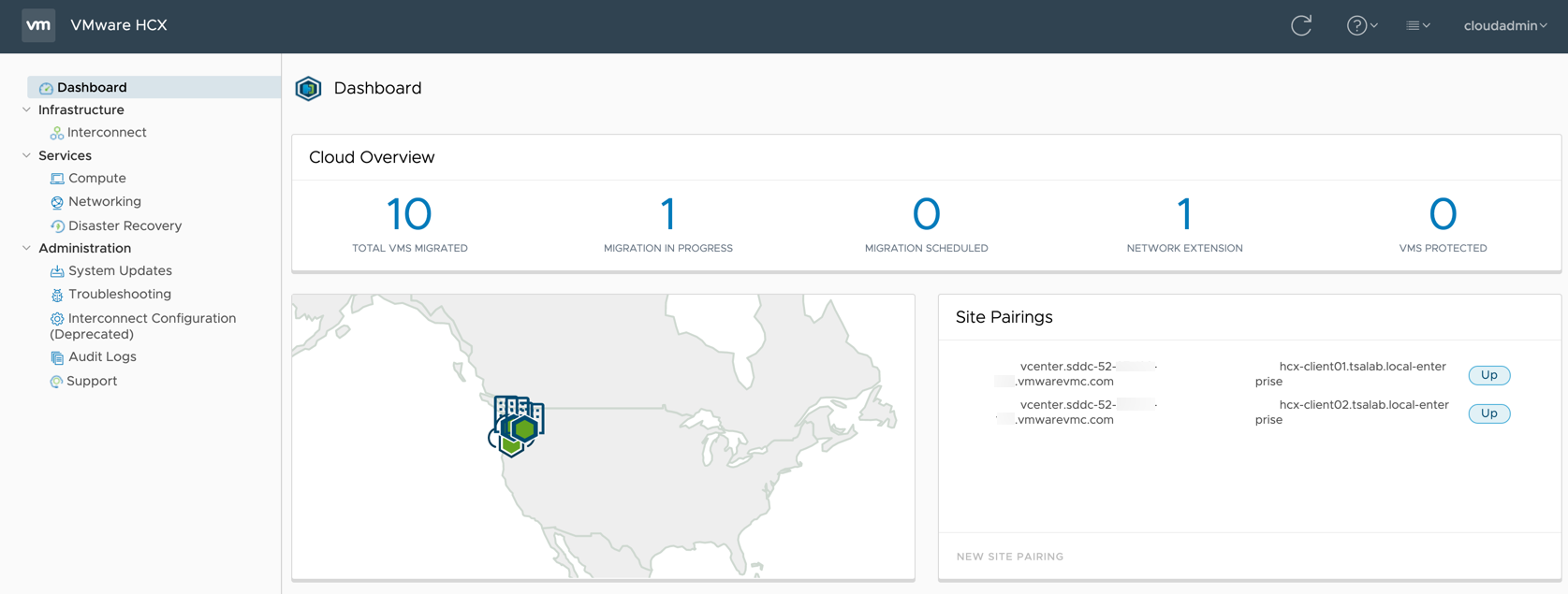Image resolution: width=1568 pixels, height=594 pixels.
Task: Open the cloudadmin user dropdown
Action: (x=1504, y=26)
